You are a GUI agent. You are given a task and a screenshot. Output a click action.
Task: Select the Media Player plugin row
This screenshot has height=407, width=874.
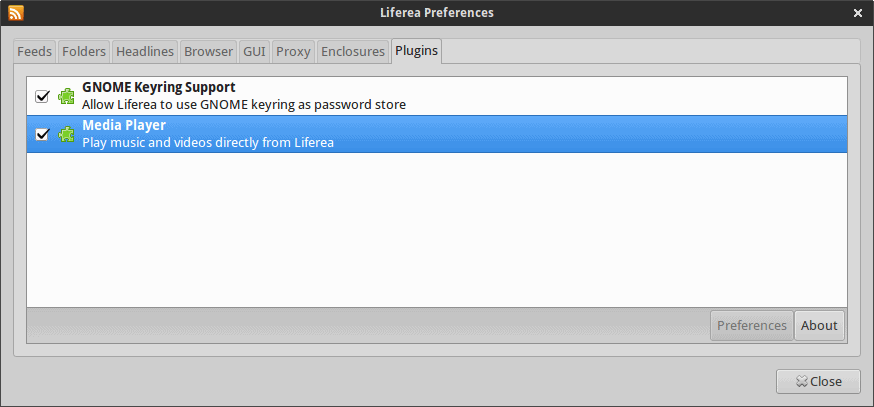[x=437, y=134]
